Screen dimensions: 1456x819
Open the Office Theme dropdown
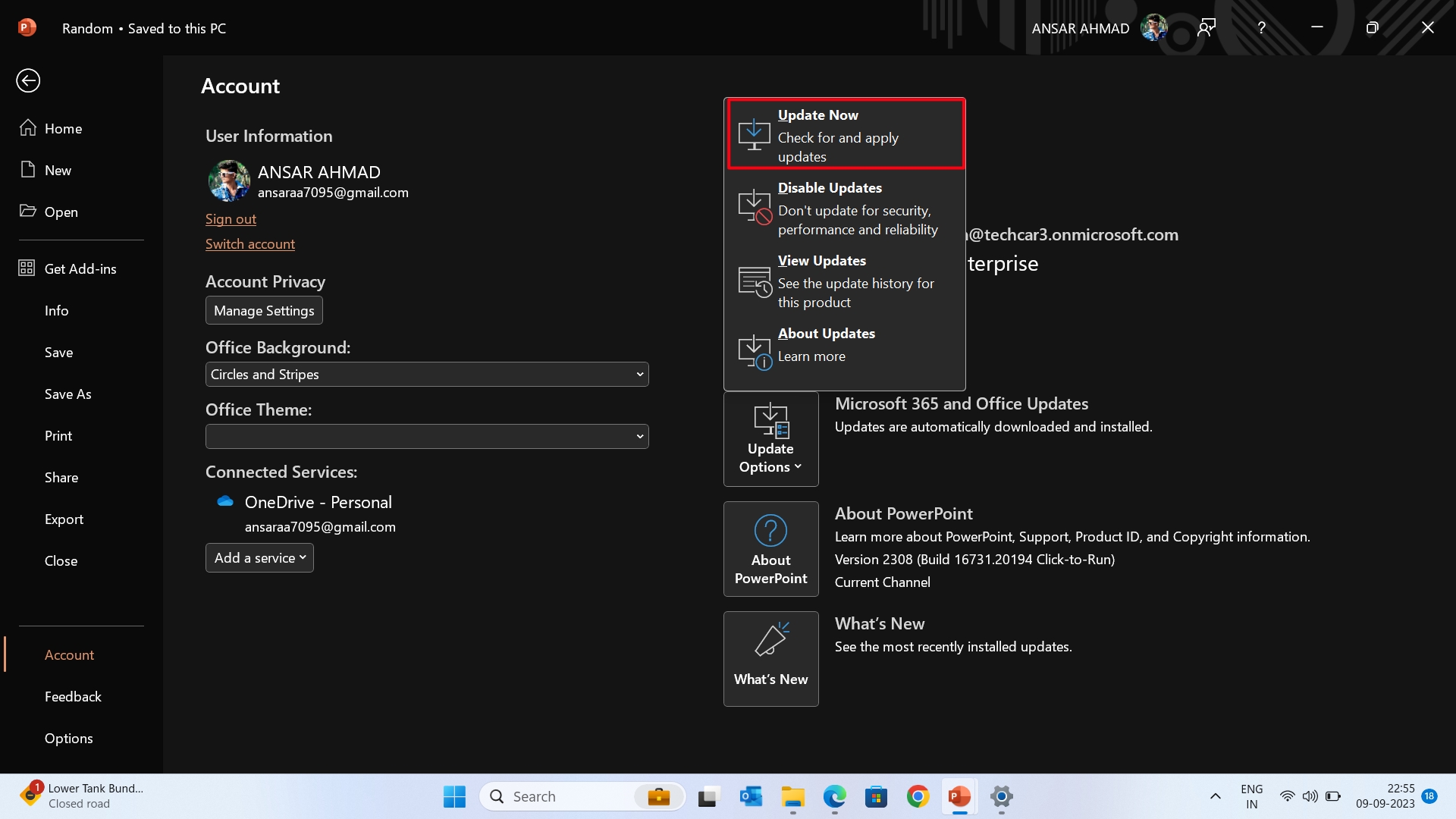click(x=427, y=436)
